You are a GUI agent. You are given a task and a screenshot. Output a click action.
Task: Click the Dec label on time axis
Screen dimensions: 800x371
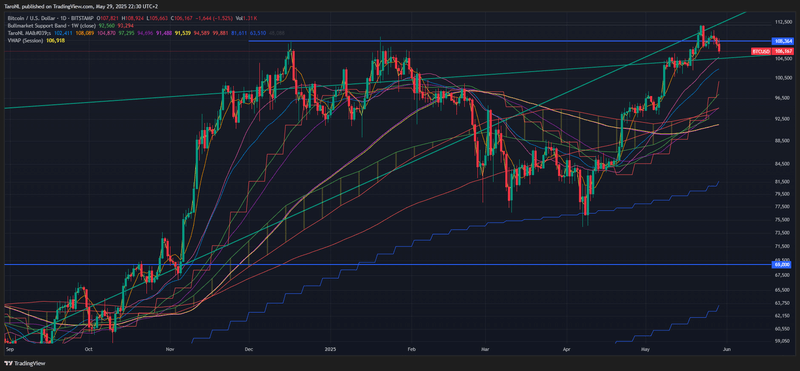tap(248, 350)
